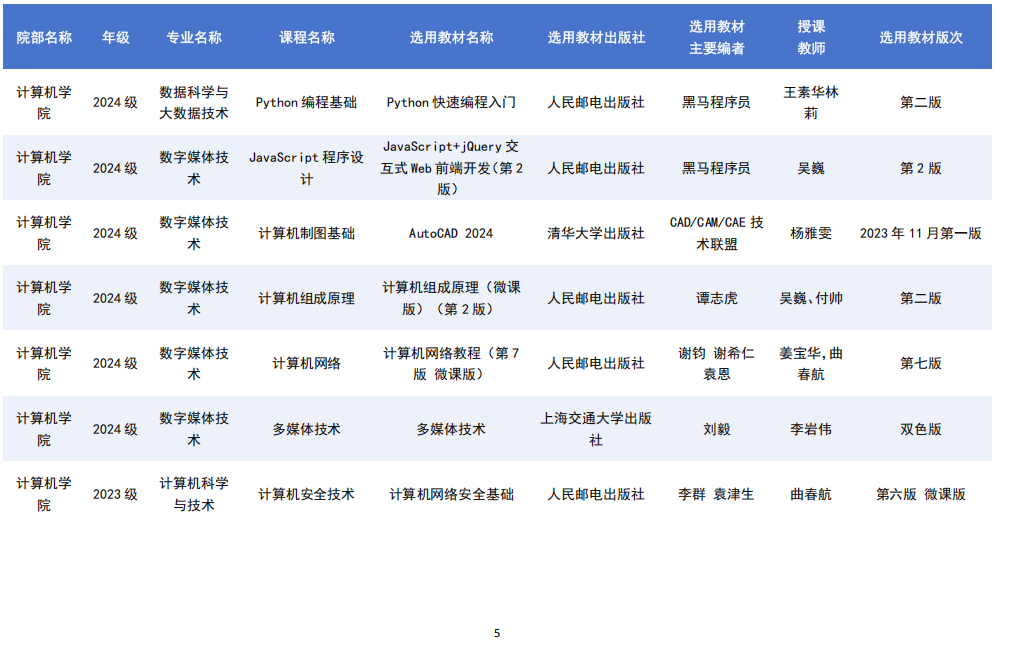
Task: Select the Python 编程基础 course cell
Action: click(x=306, y=102)
